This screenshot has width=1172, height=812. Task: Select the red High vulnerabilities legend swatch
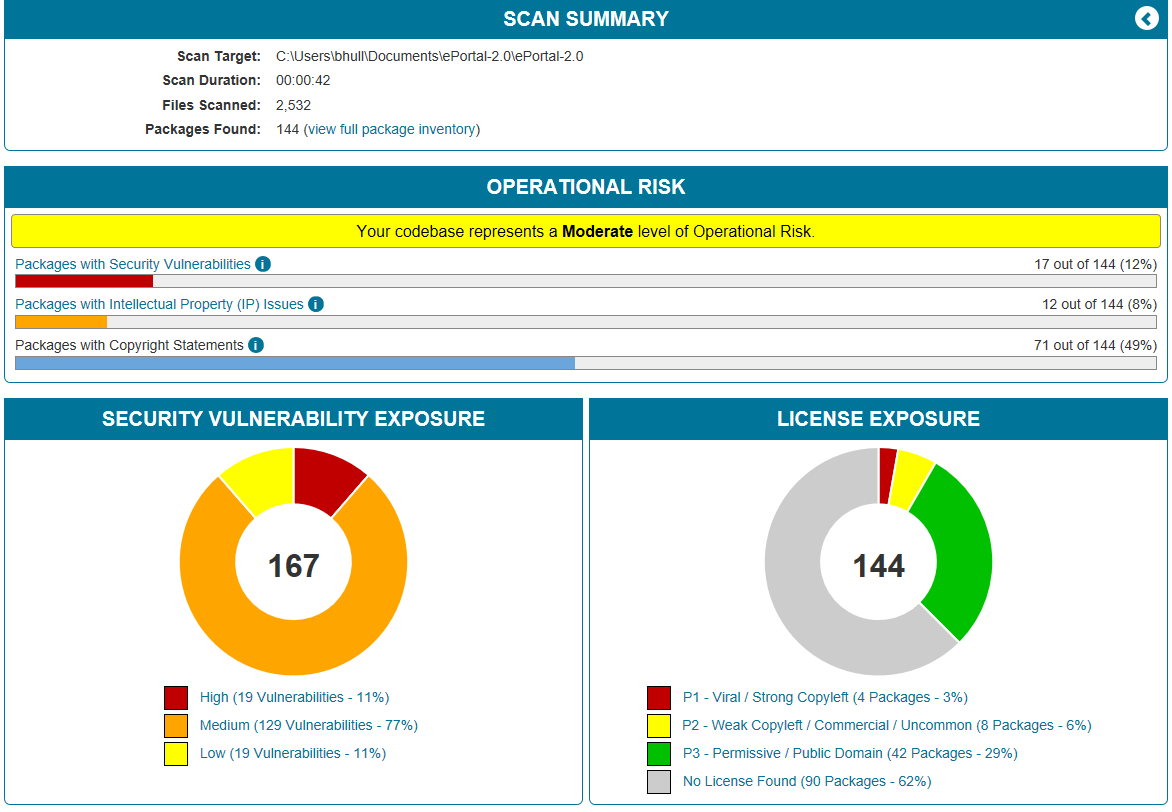pyautogui.click(x=176, y=698)
